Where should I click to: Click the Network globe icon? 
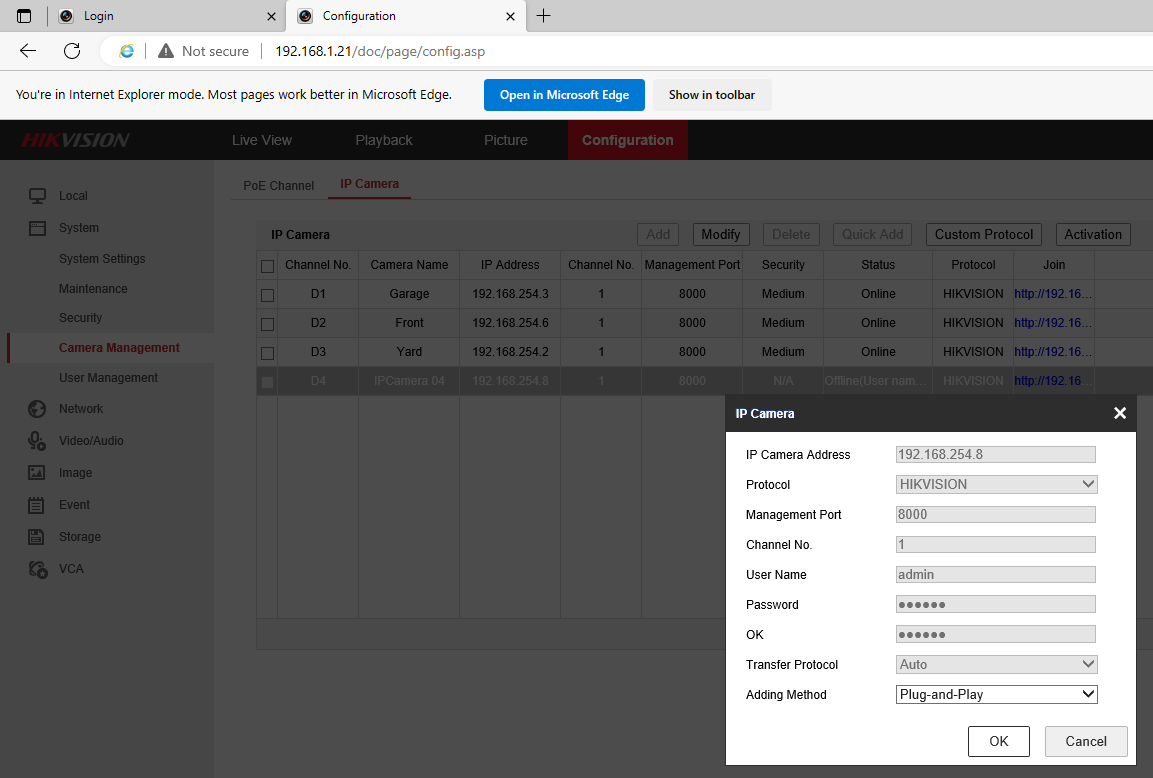37,409
